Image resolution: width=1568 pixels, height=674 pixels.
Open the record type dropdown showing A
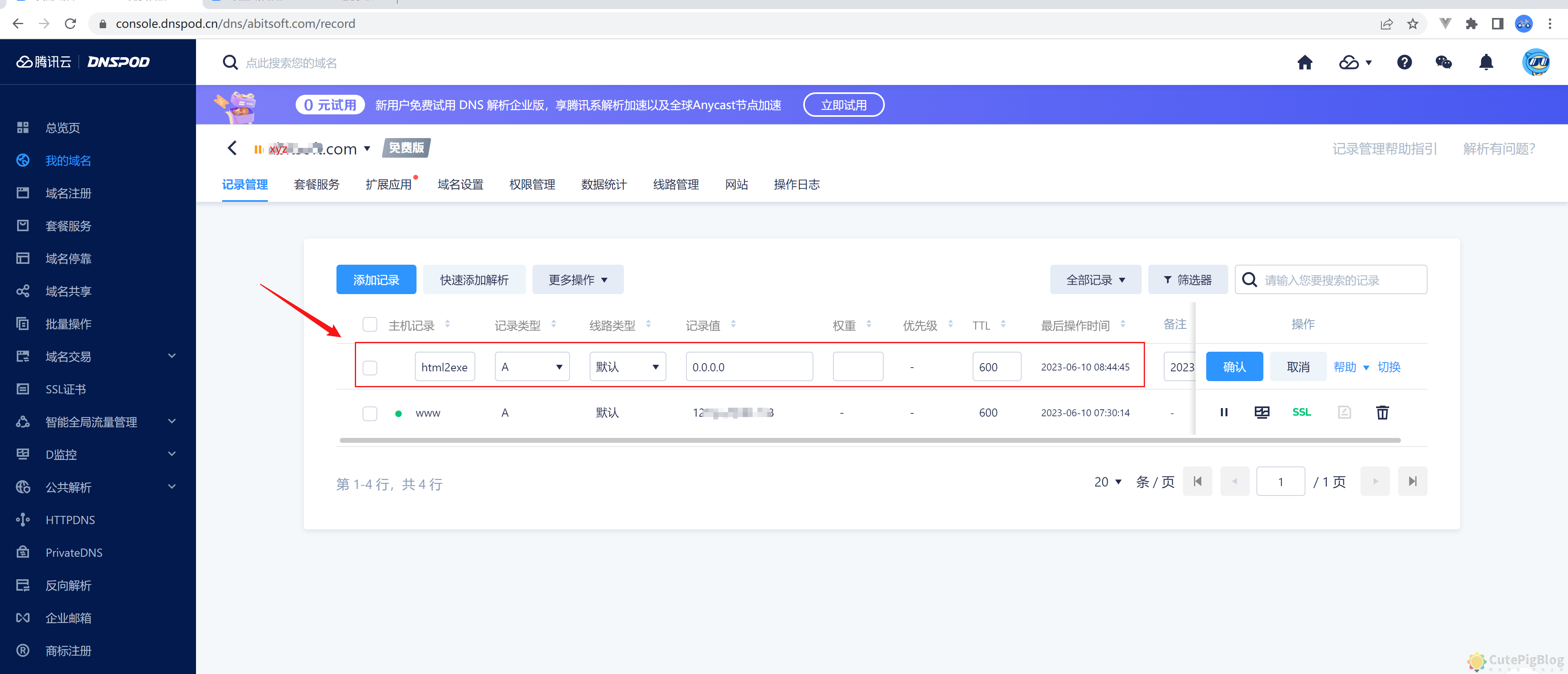(531, 366)
